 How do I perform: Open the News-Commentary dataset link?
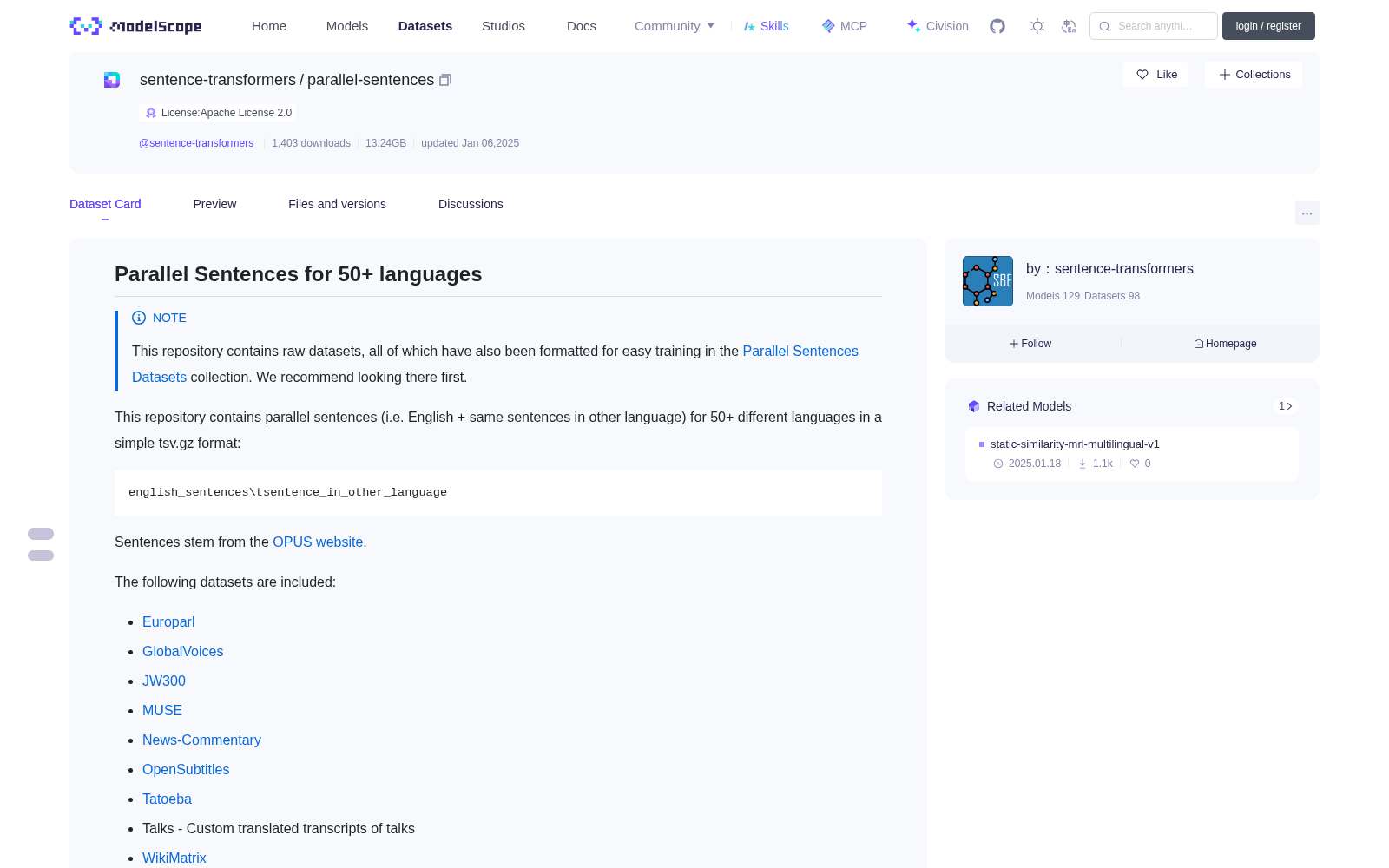(201, 740)
